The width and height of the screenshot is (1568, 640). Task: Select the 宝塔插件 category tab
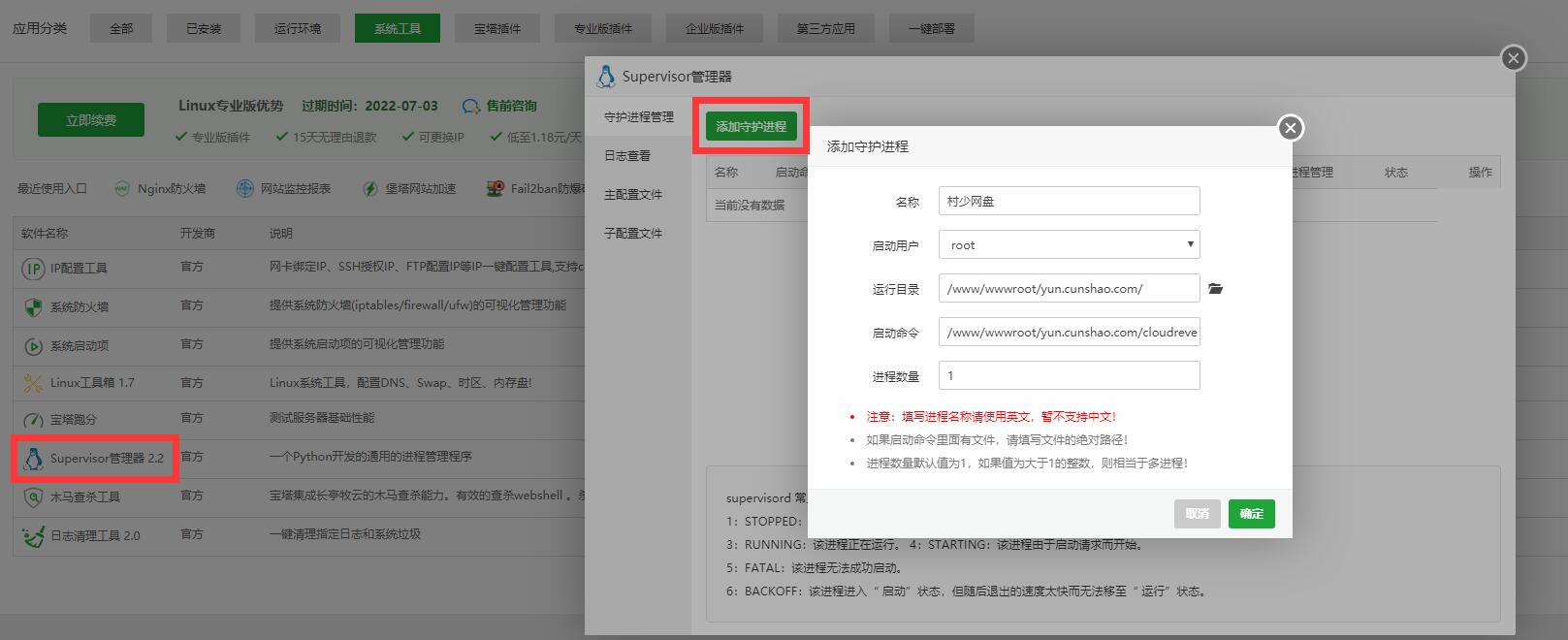pos(496,28)
